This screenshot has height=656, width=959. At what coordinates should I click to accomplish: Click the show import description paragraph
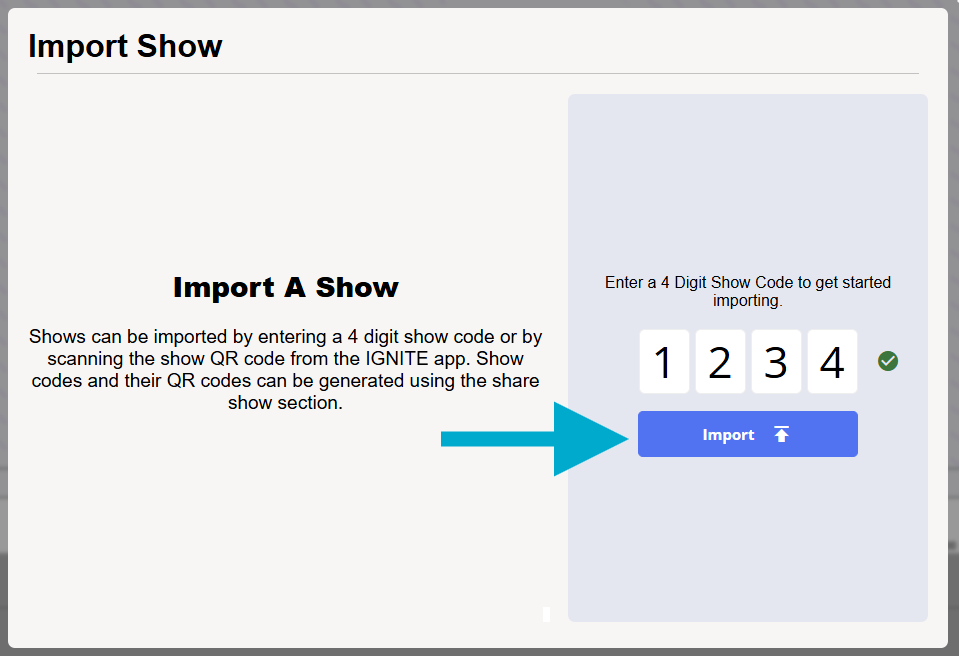click(x=285, y=370)
